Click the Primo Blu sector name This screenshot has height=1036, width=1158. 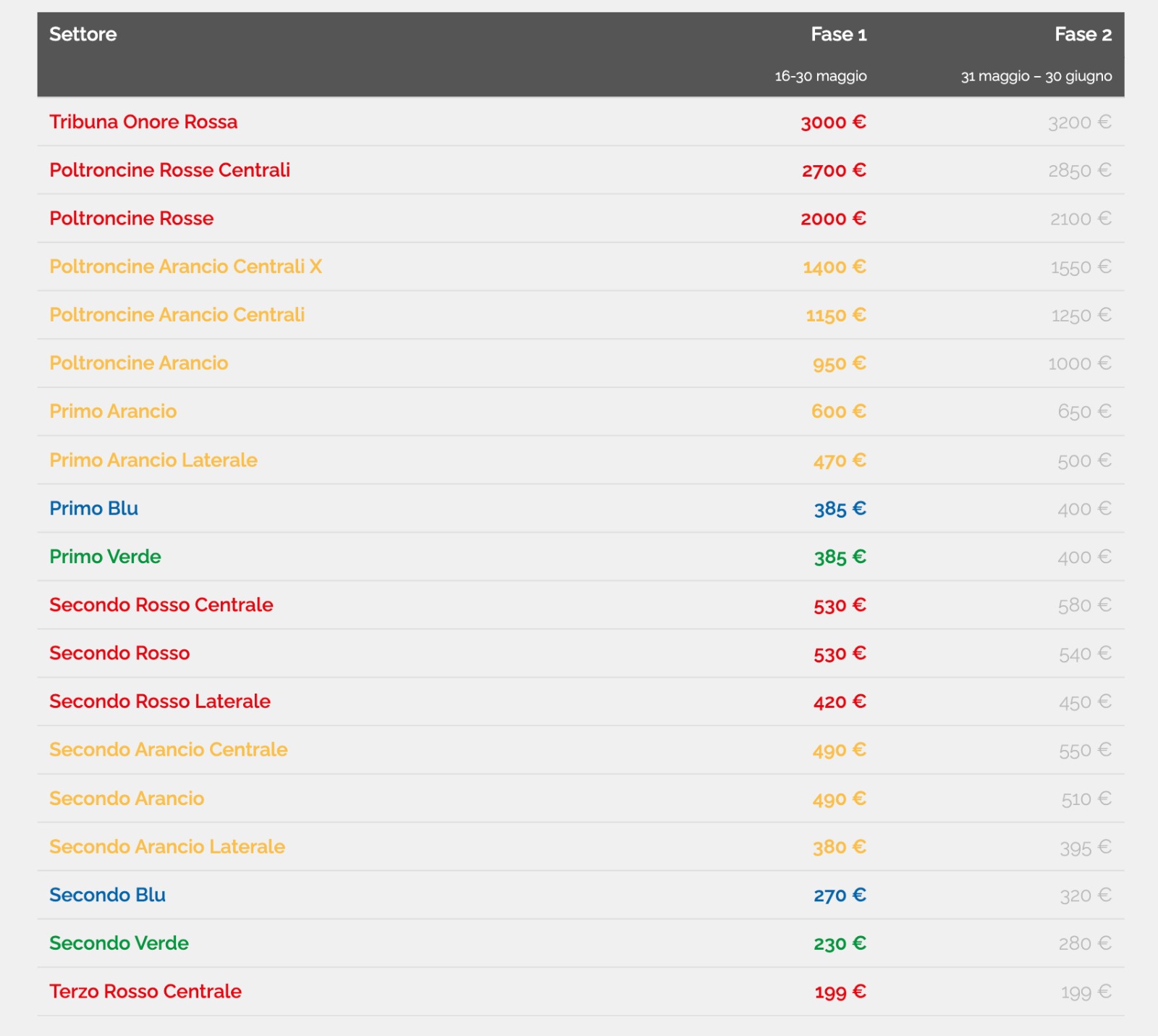(x=93, y=508)
